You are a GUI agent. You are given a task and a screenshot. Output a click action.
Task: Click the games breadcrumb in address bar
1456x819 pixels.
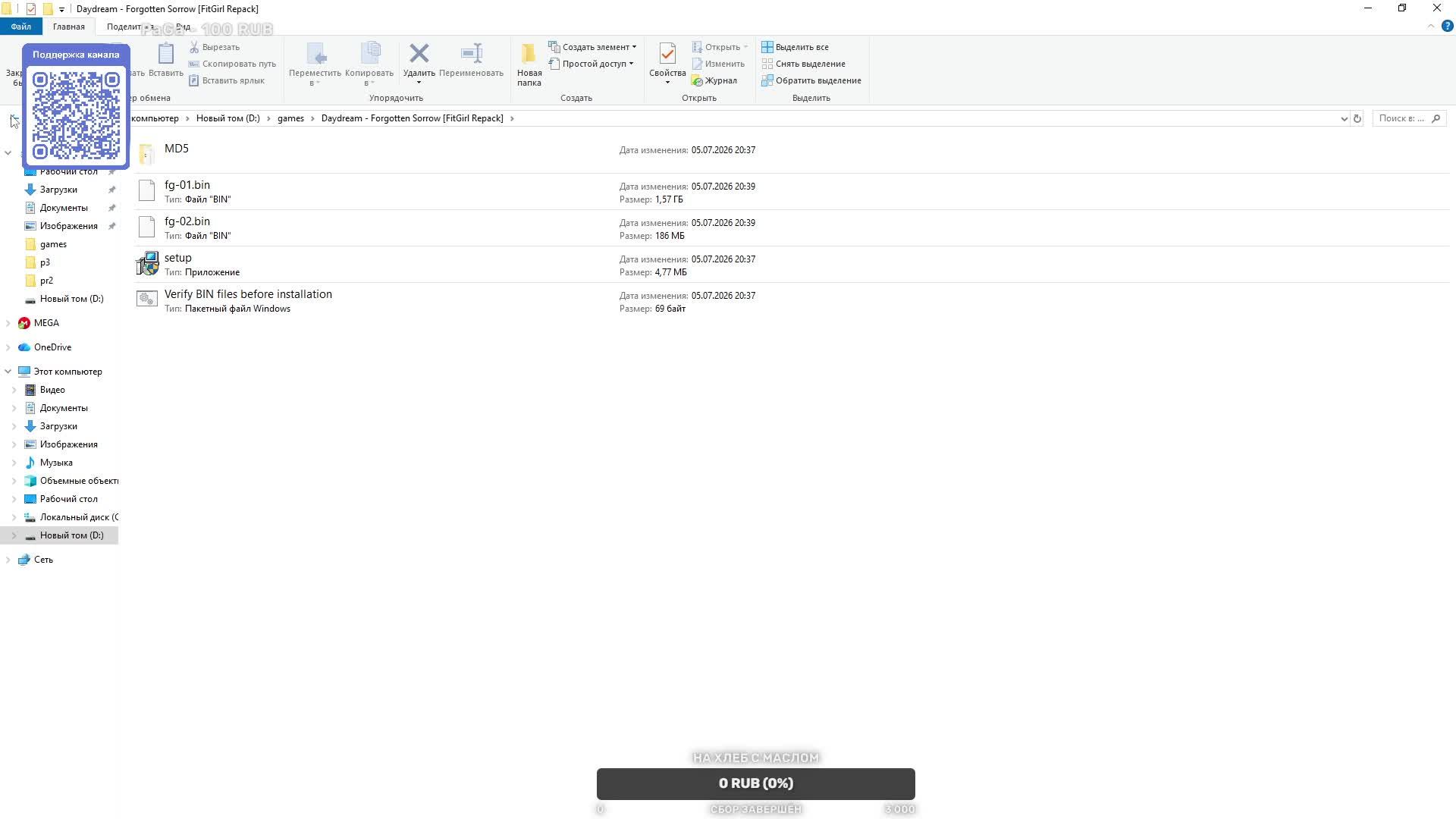290,118
